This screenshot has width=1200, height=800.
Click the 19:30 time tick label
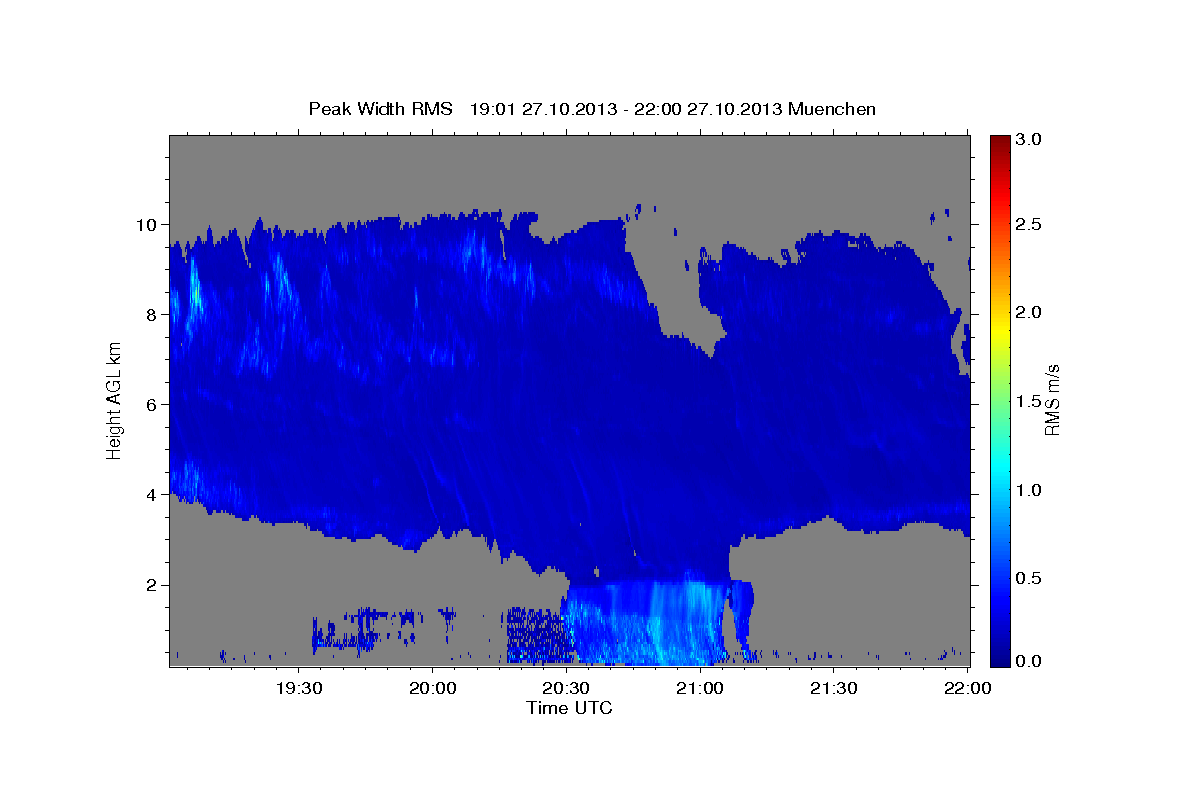coord(299,688)
